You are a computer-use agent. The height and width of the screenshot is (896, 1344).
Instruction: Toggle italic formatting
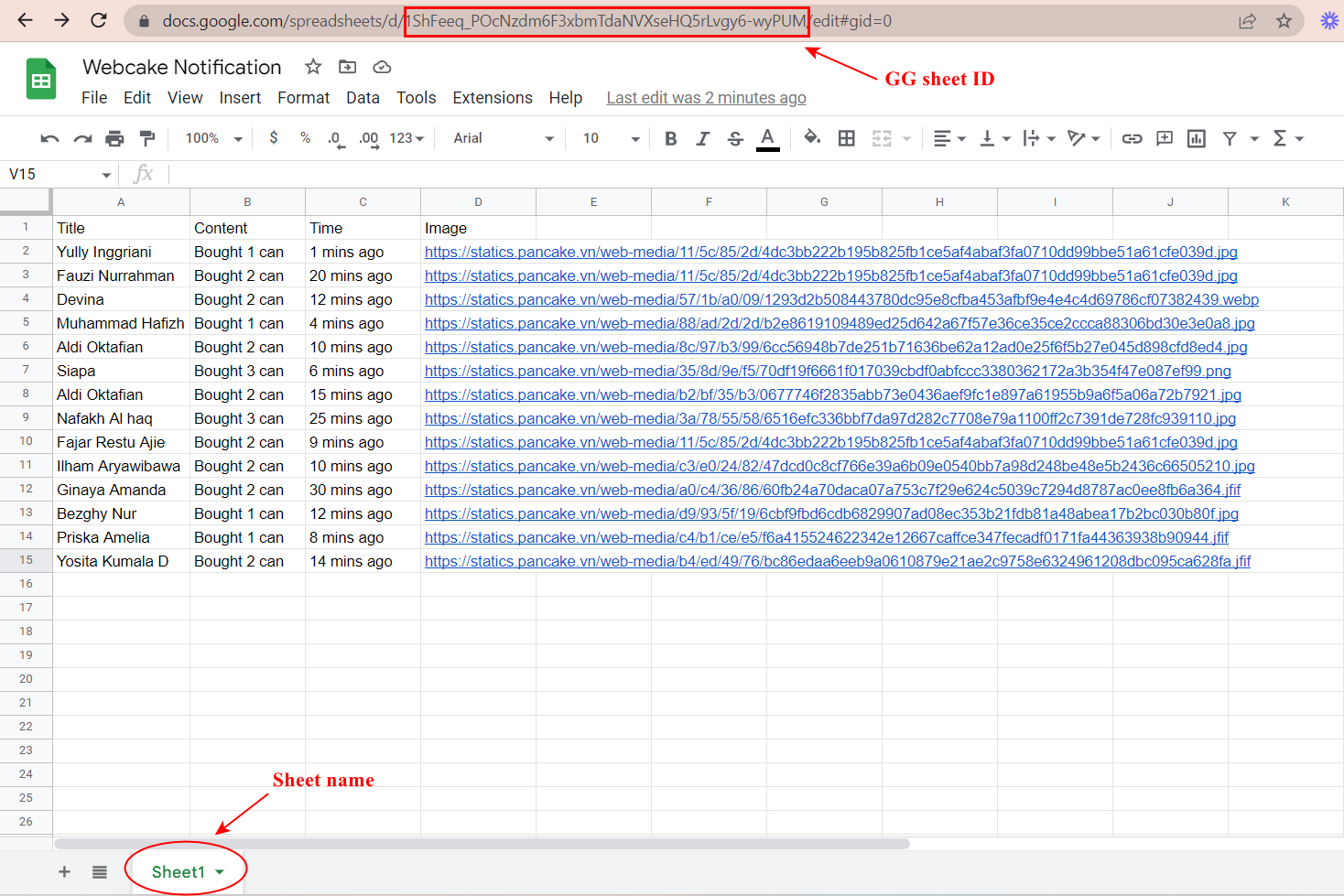point(702,138)
